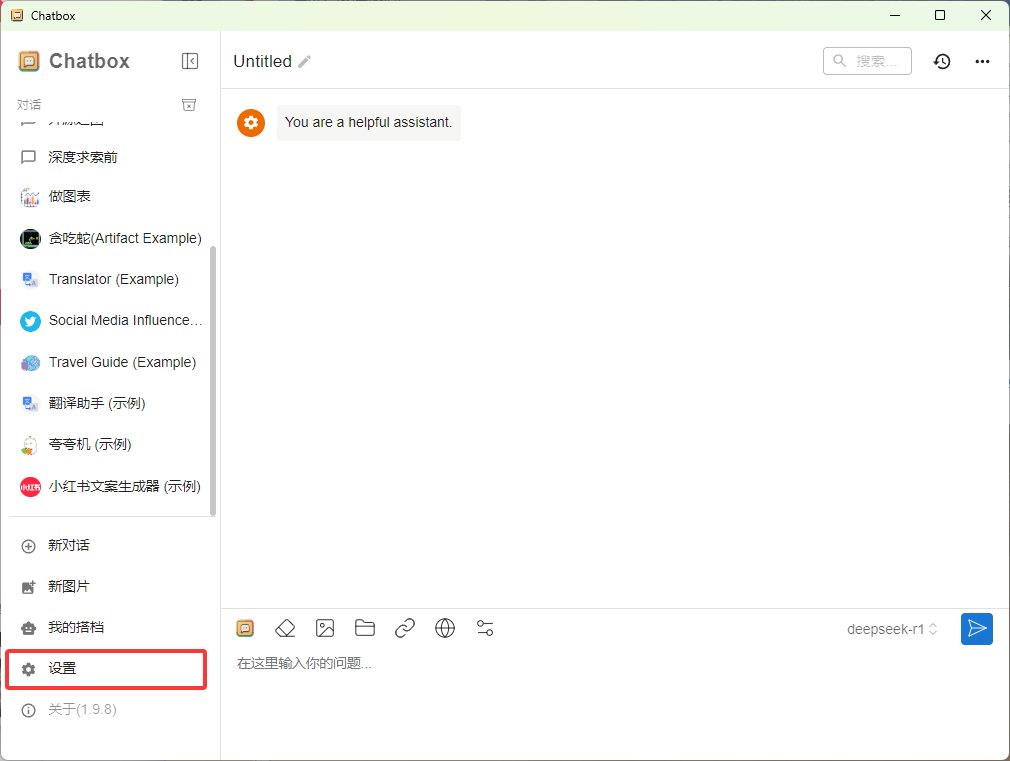This screenshot has height=761, width=1010.
Task: Click the orange system prompt gear avatar
Action: tap(251, 122)
